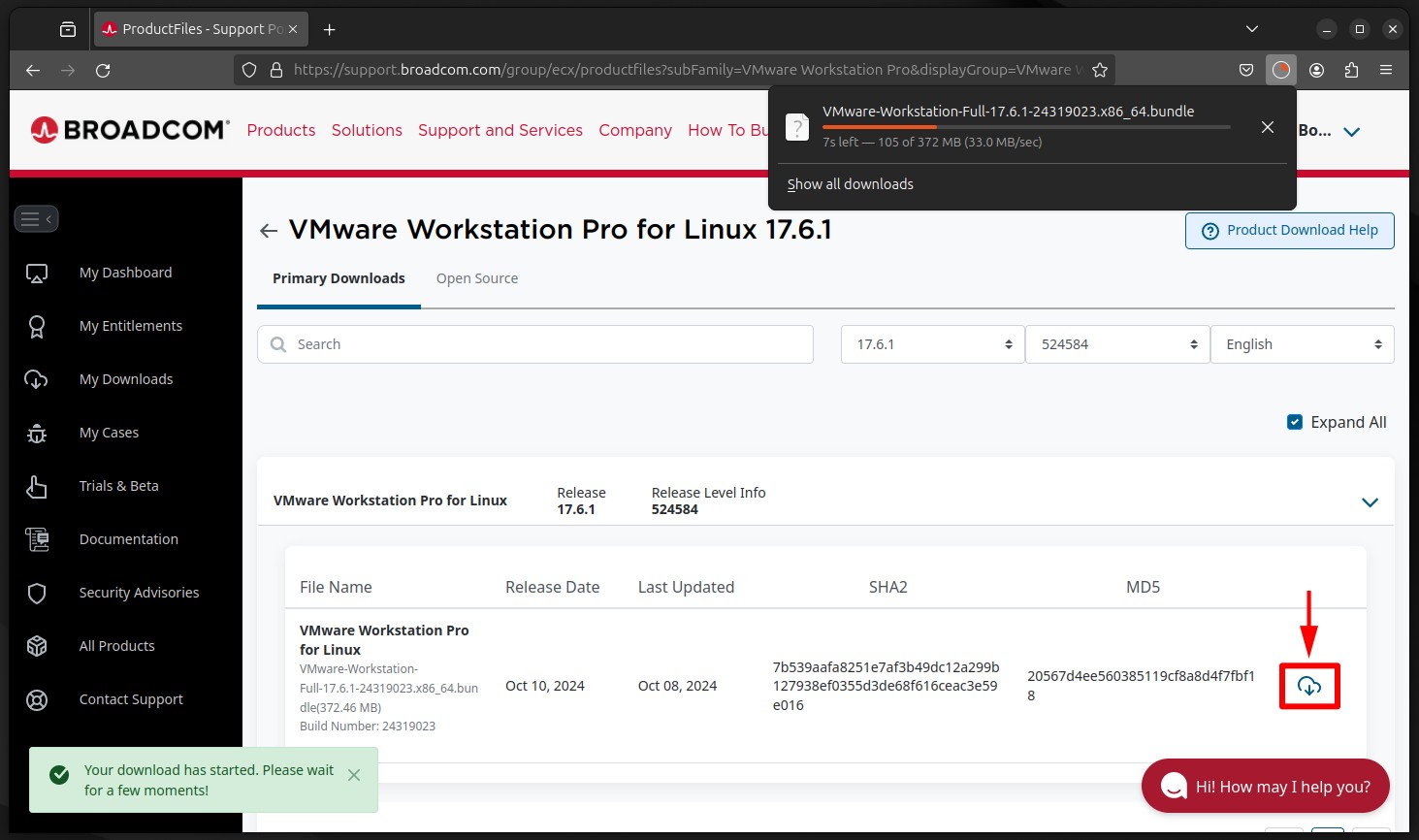Open the 17.6.1 version dropdown
The width and height of the screenshot is (1419, 840).
tap(932, 344)
